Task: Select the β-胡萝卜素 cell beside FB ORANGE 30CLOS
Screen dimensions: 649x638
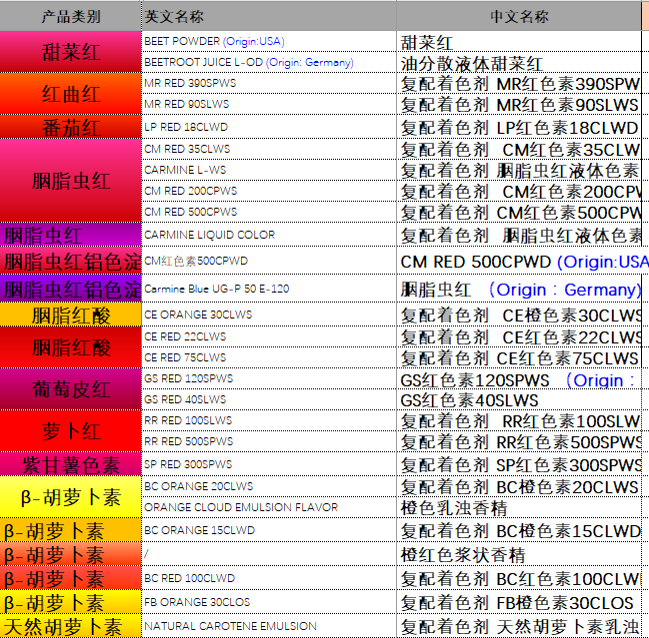Action: [70, 602]
